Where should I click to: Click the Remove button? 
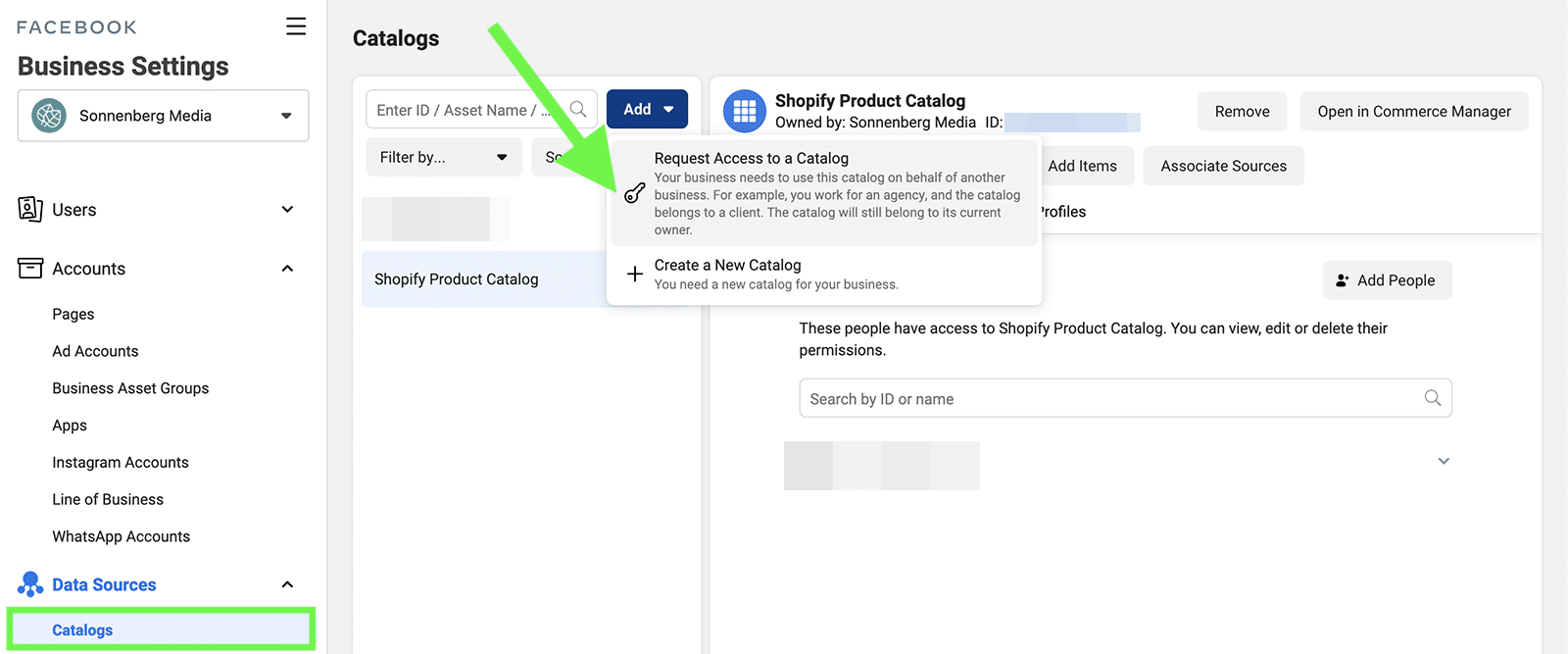(1243, 112)
